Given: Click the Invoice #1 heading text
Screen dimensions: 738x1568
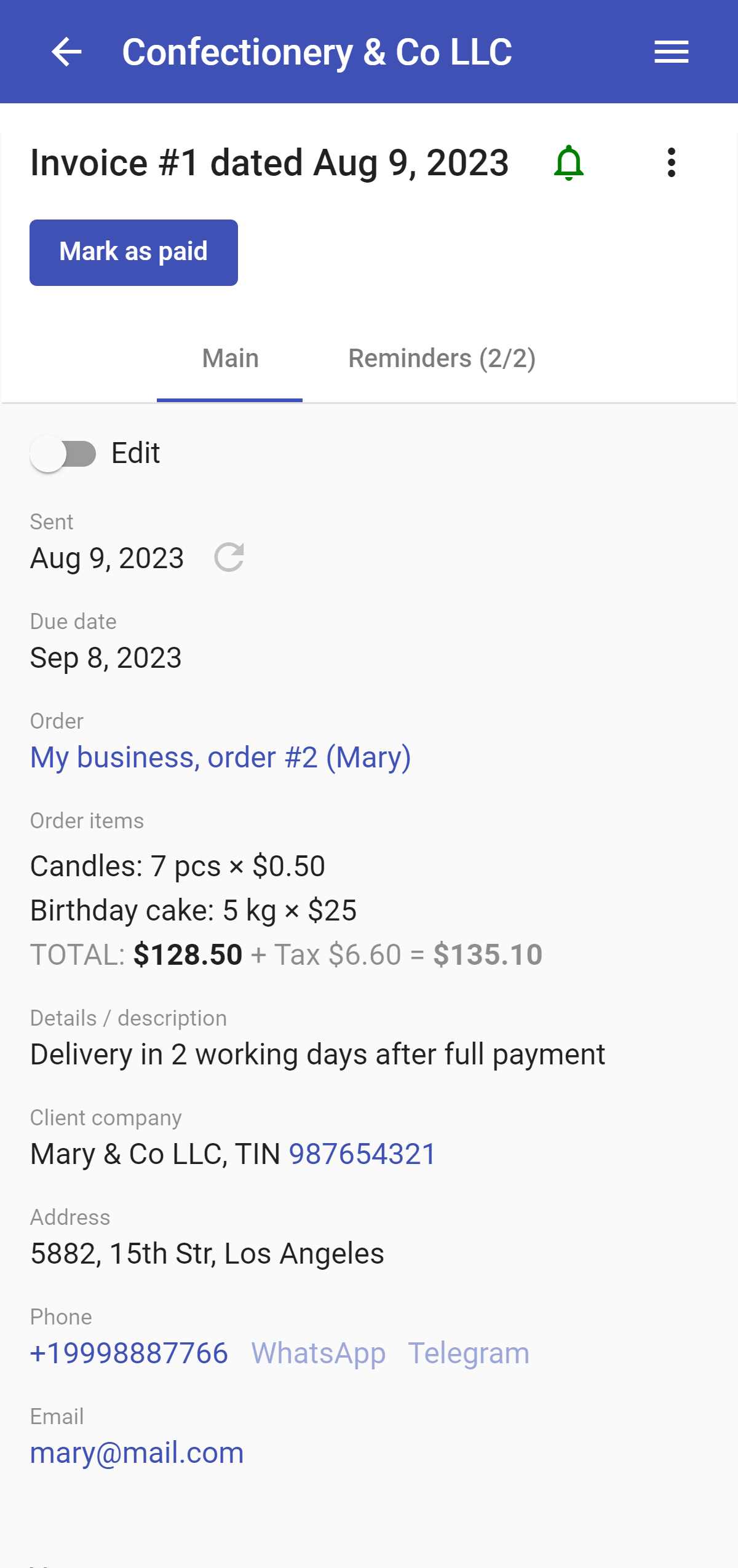Looking at the screenshot, I should point(269,163).
